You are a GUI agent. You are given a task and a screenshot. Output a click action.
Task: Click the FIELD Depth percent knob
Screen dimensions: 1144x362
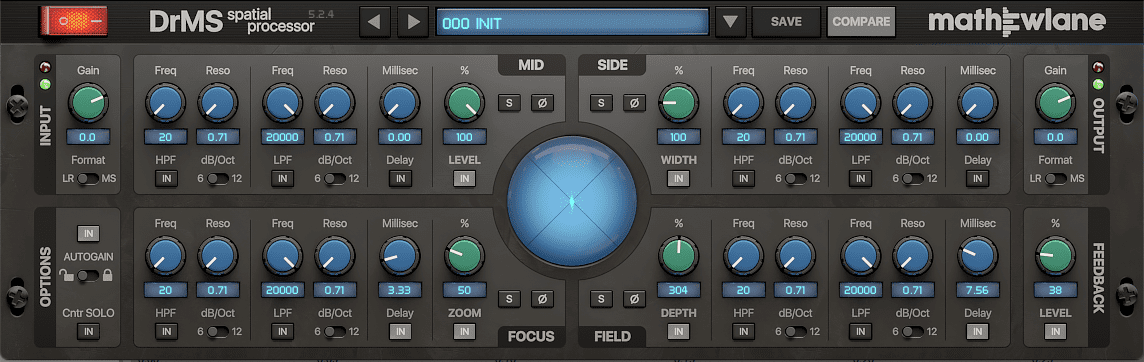coord(679,256)
